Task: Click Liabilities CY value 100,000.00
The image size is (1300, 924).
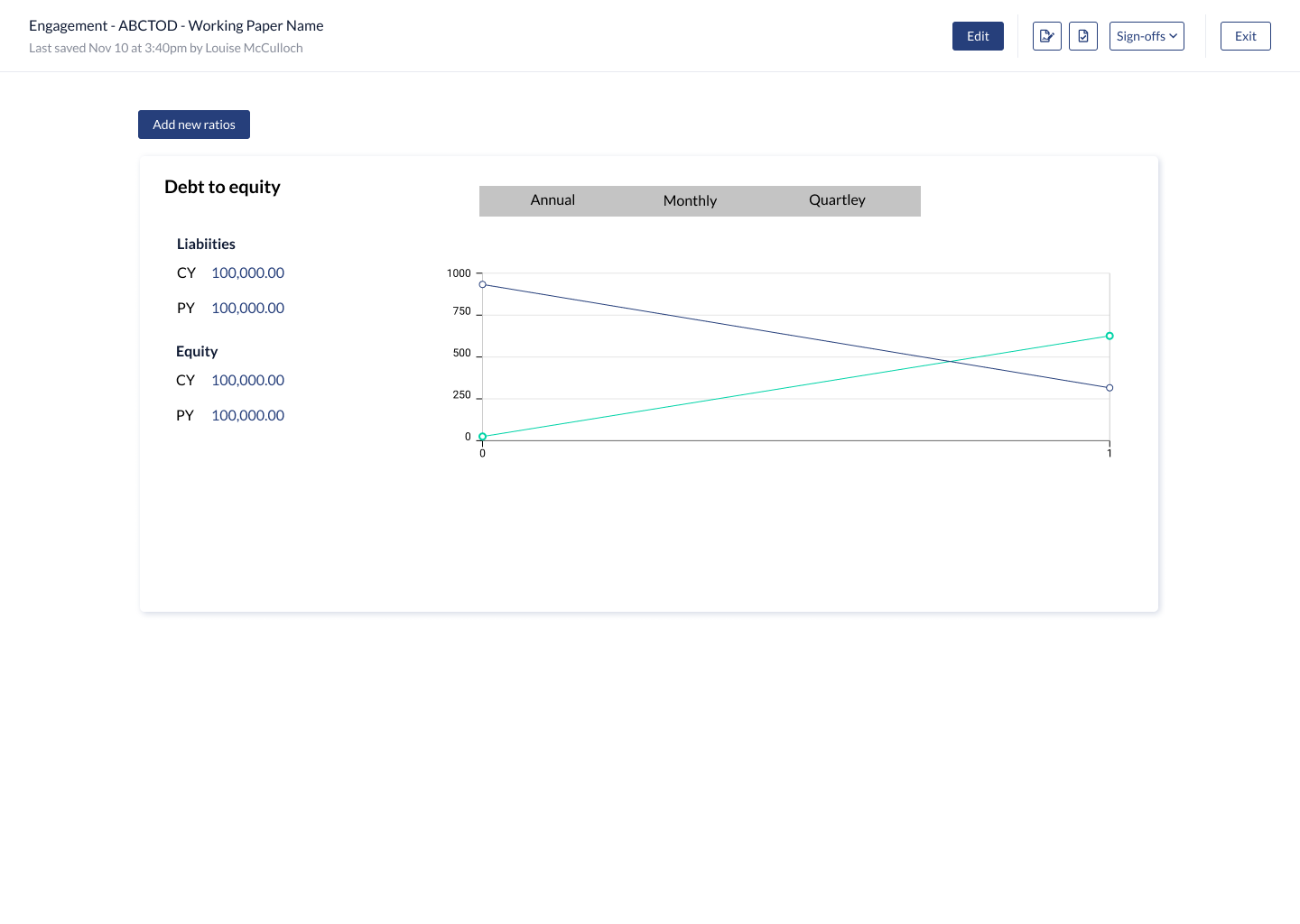Action: point(247,273)
